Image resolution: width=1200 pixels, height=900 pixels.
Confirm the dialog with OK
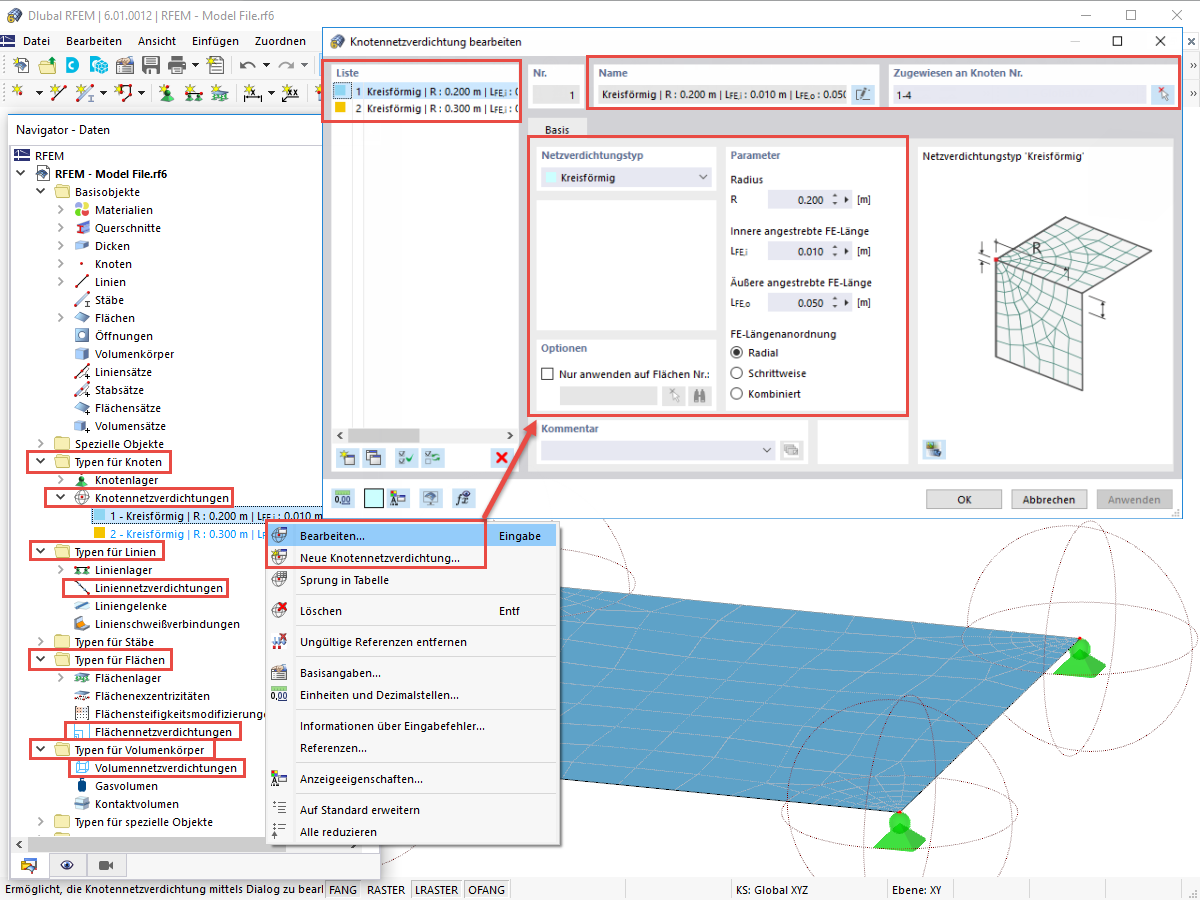pyautogui.click(x=963, y=499)
